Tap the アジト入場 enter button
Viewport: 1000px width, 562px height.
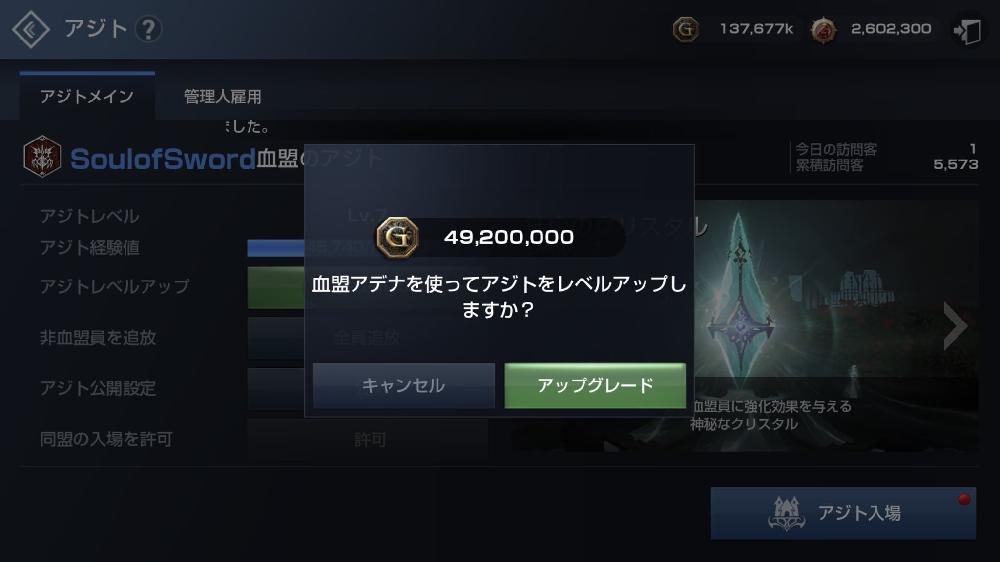click(843, 514)
